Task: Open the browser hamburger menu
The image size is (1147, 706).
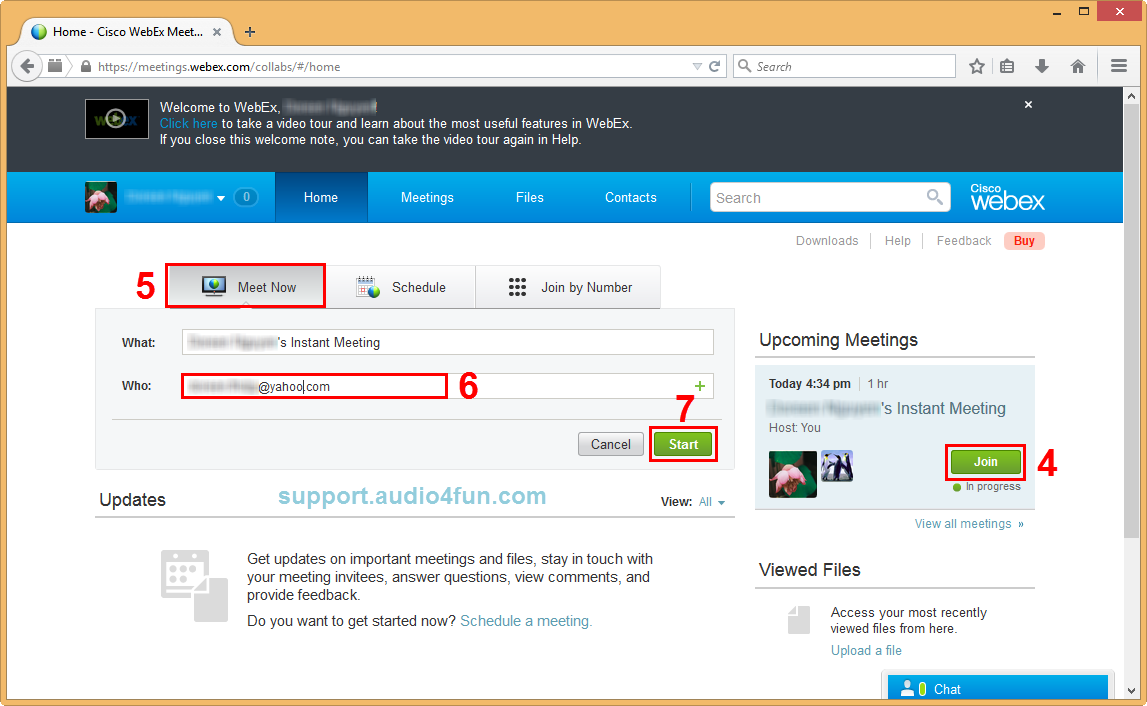Action: tap(1118, 67)
